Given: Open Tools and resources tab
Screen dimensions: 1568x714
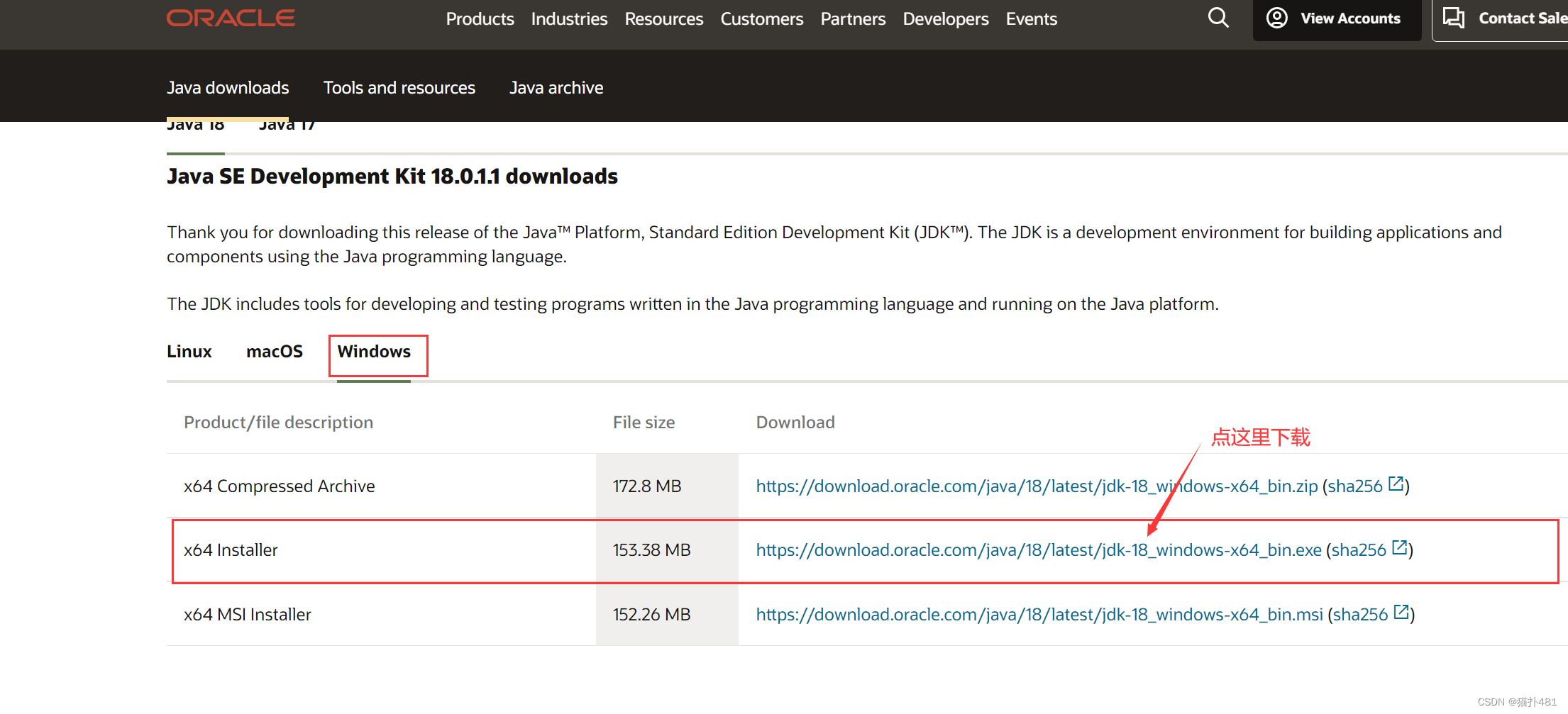Looking at the screenshot, I should coord(399,88).
